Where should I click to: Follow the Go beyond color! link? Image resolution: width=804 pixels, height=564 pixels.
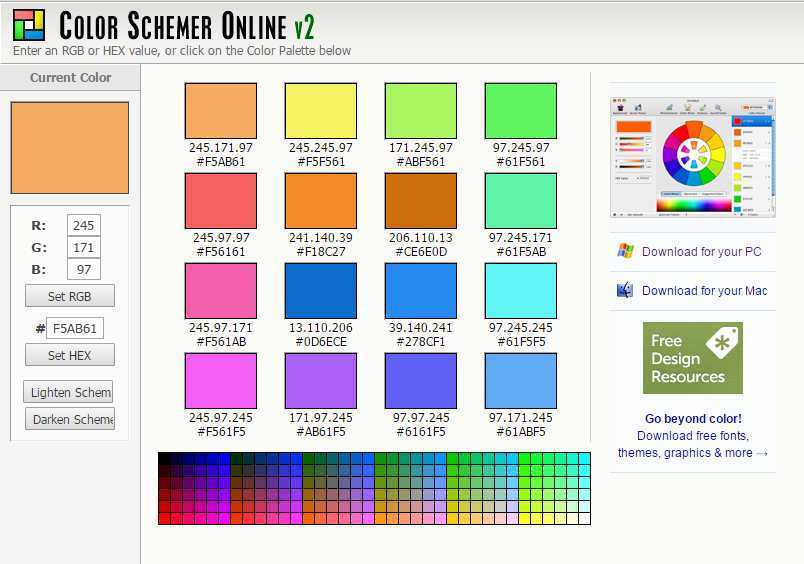pos(693,418)
